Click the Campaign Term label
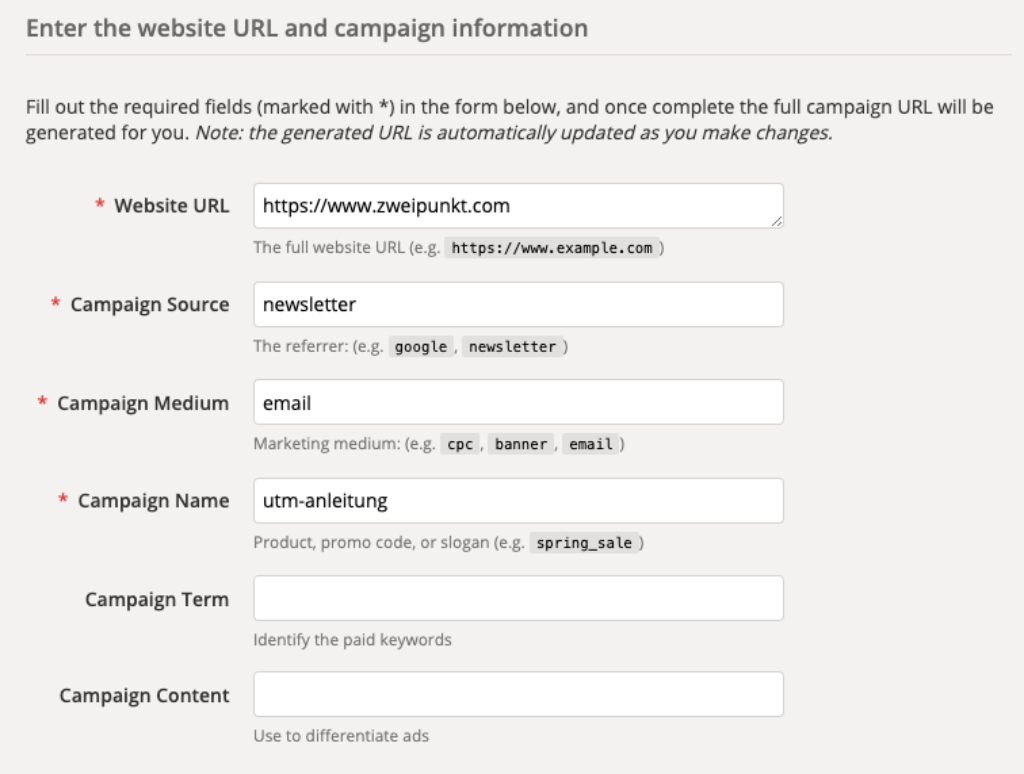This screenshot has height=774, width=1024. click(157, 600)
